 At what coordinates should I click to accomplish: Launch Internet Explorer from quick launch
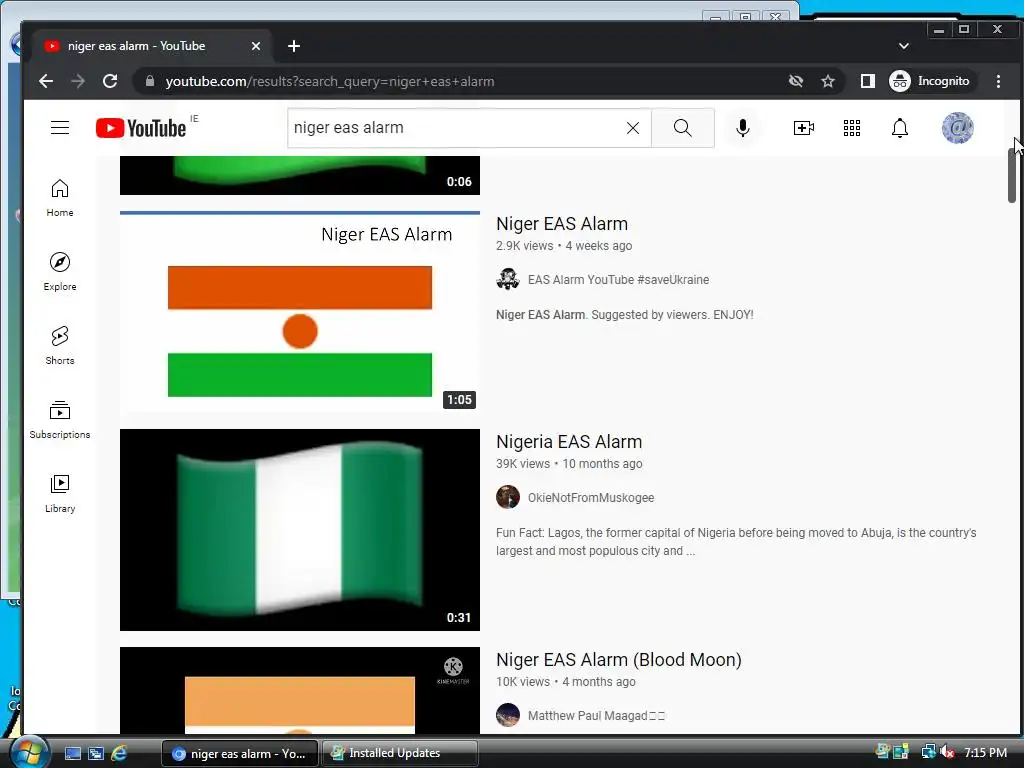click(x=119, y=753)
